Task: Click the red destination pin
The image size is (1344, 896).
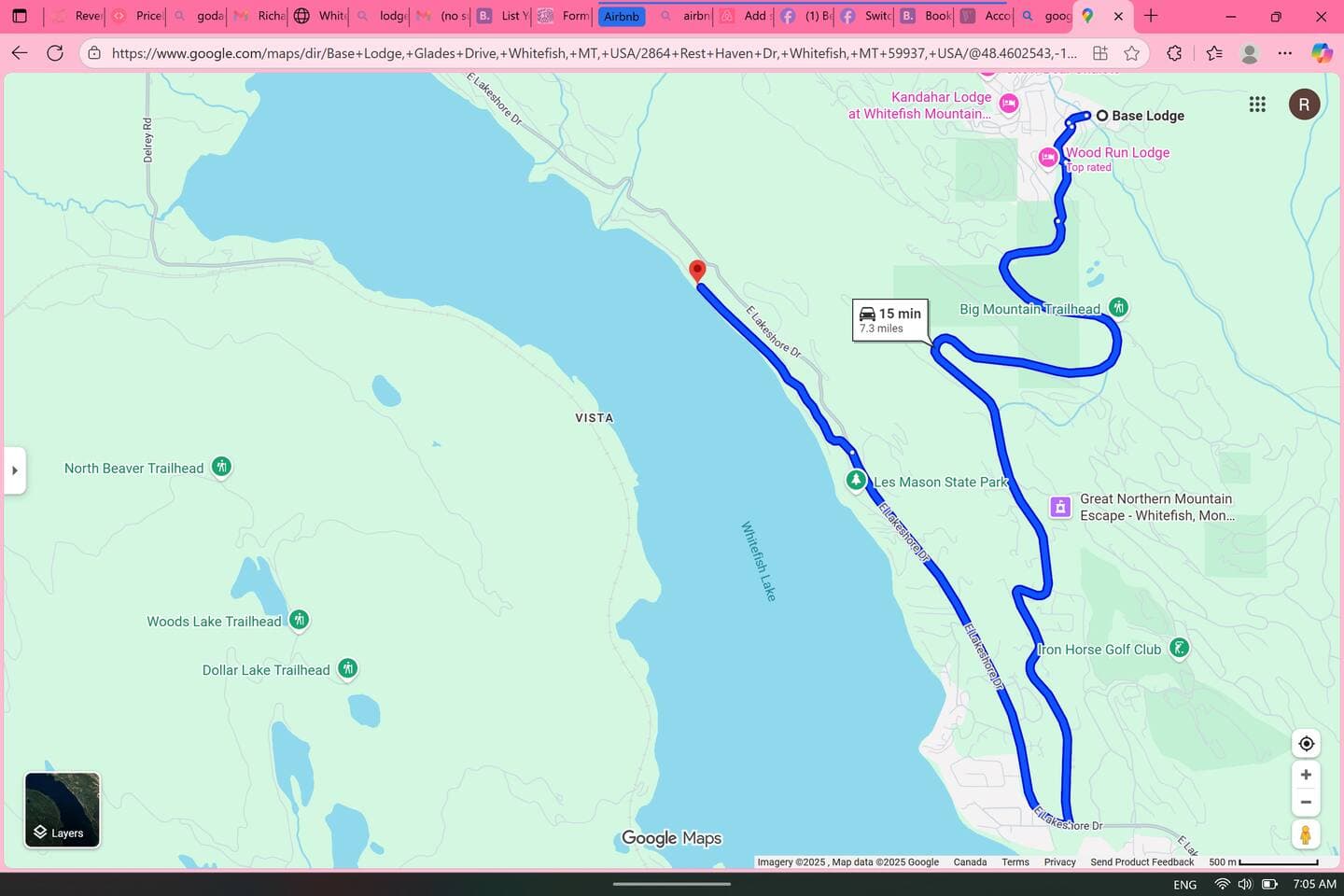Action: tap(697, 271)
